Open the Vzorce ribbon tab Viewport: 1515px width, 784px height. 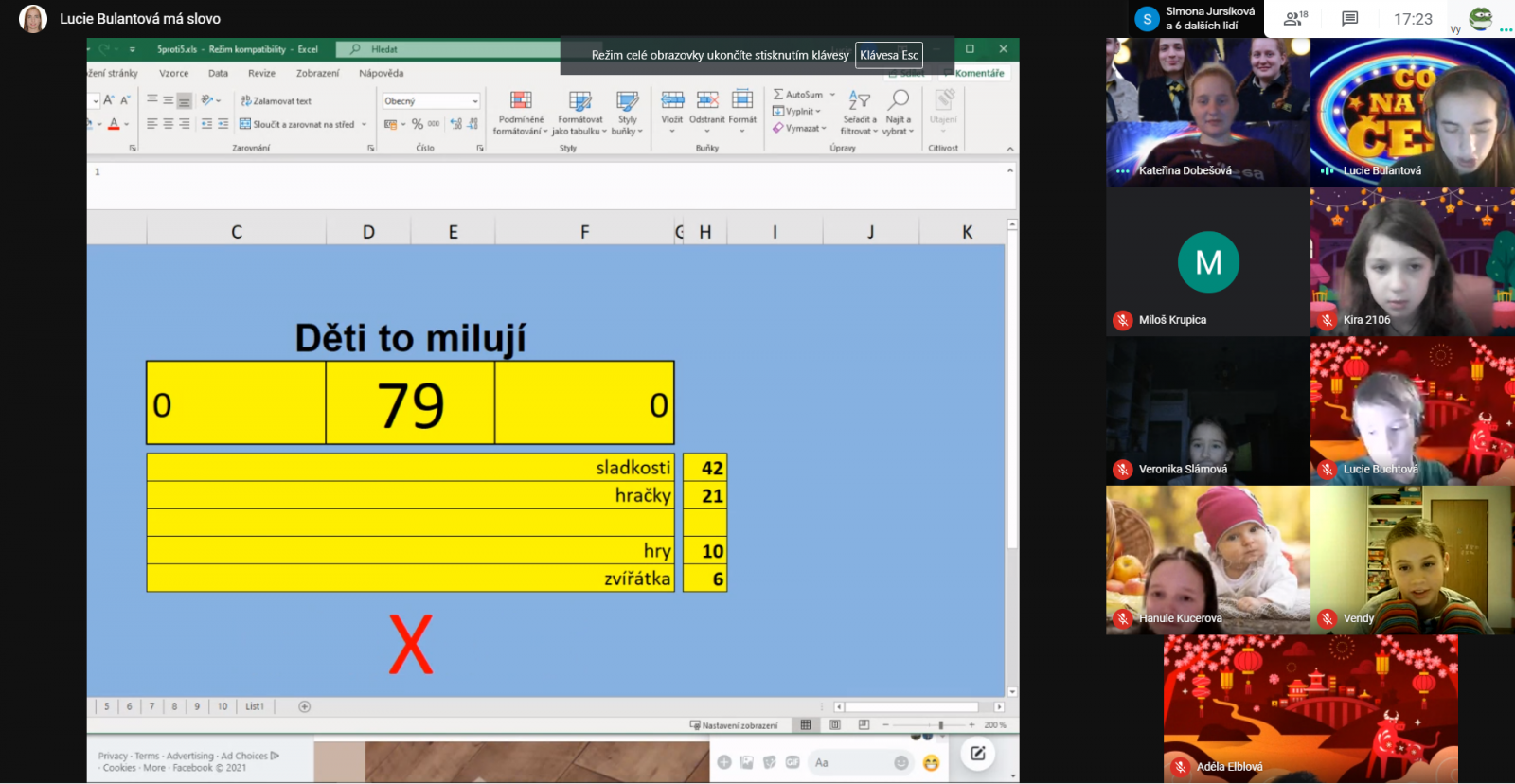tap(173, 73)
